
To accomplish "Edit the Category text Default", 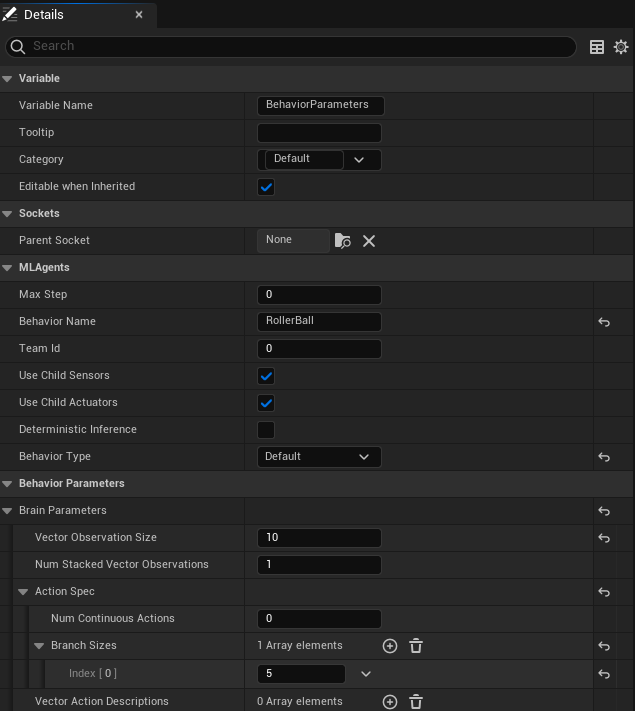I will point(304,159).
